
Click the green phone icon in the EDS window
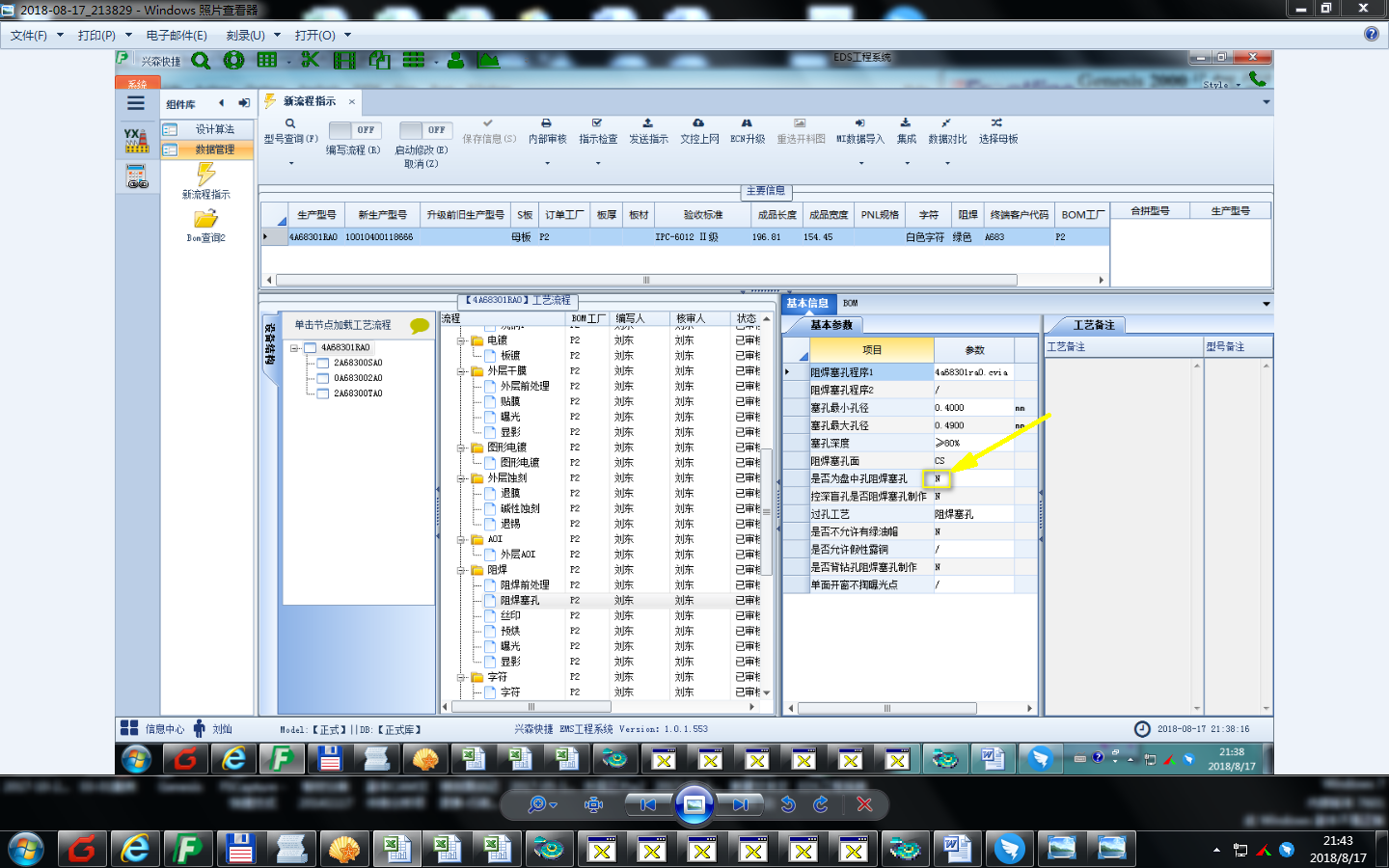click(1258, 79)
